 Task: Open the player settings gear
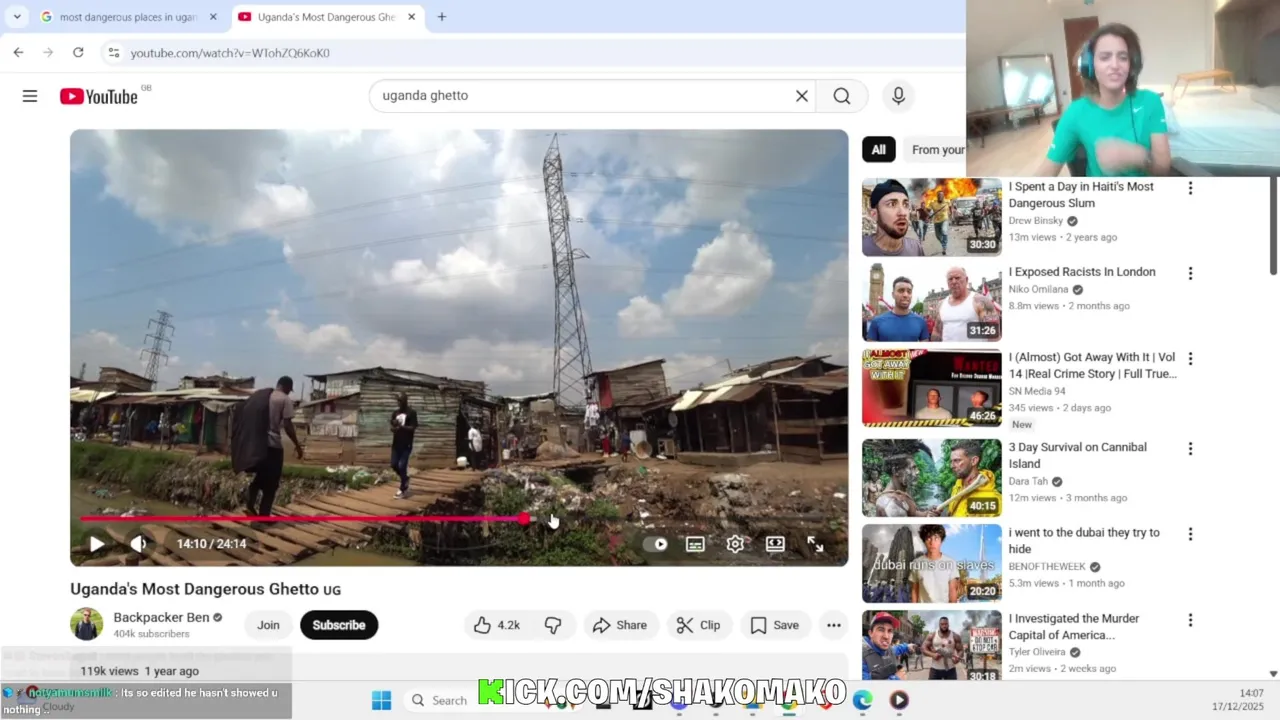pos(735,544)
